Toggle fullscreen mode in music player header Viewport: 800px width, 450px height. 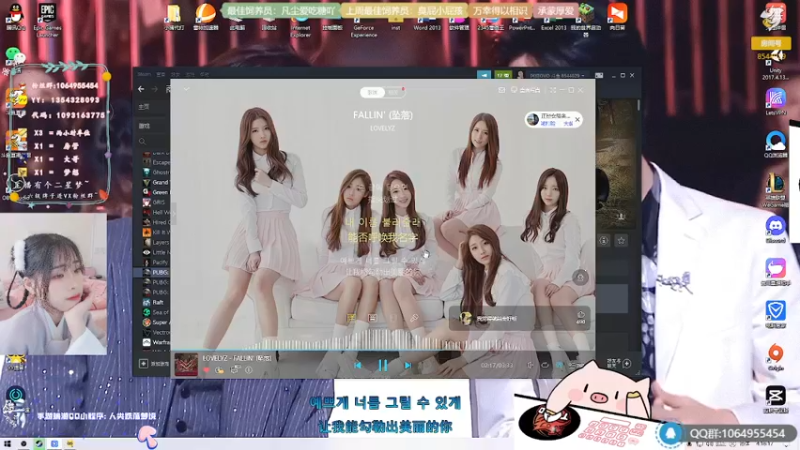[x=553, y=90]
